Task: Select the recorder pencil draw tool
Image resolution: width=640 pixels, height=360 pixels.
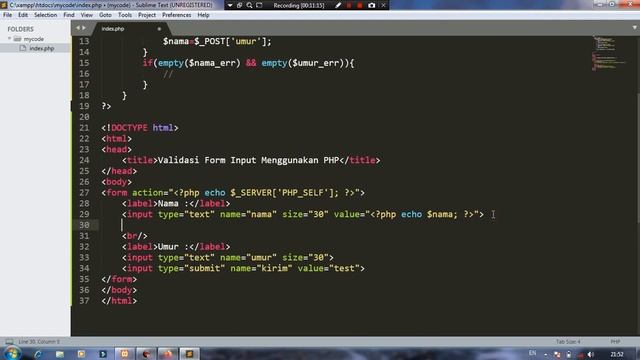Action: point(338,5)
